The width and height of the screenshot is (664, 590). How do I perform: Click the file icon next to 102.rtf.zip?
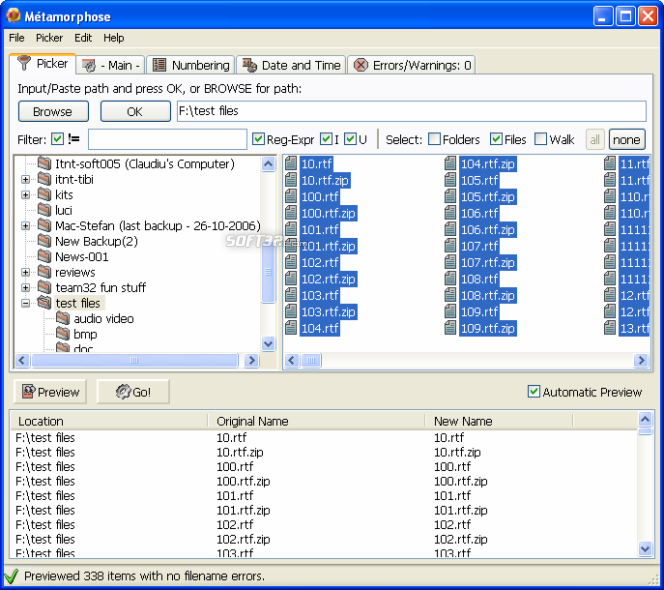pos(291,279)
